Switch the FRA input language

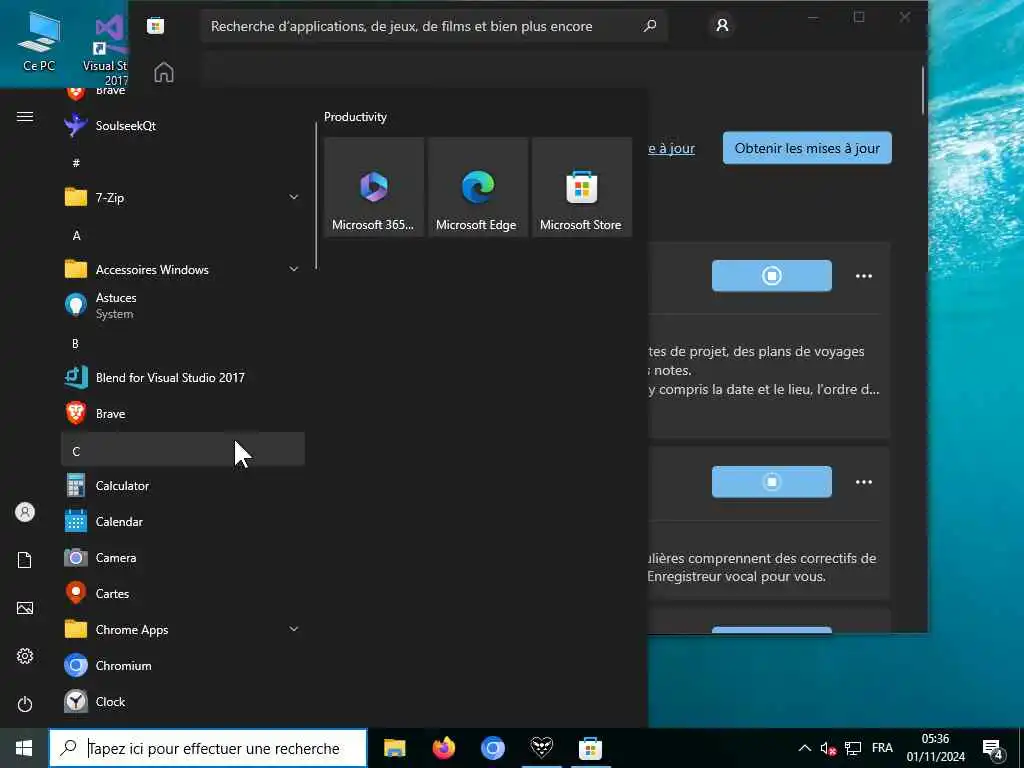882,748
